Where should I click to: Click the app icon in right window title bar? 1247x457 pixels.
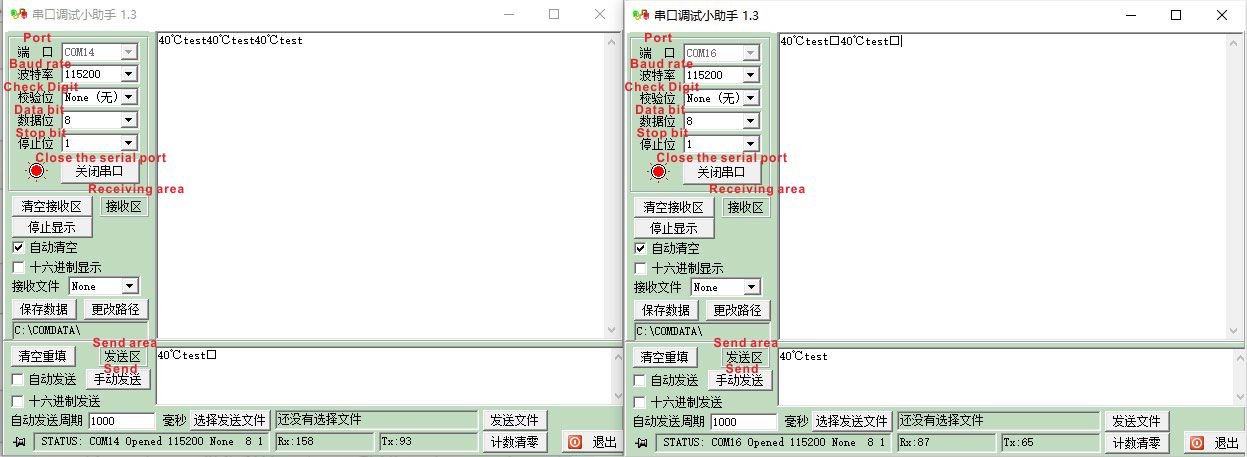point(638,15)
